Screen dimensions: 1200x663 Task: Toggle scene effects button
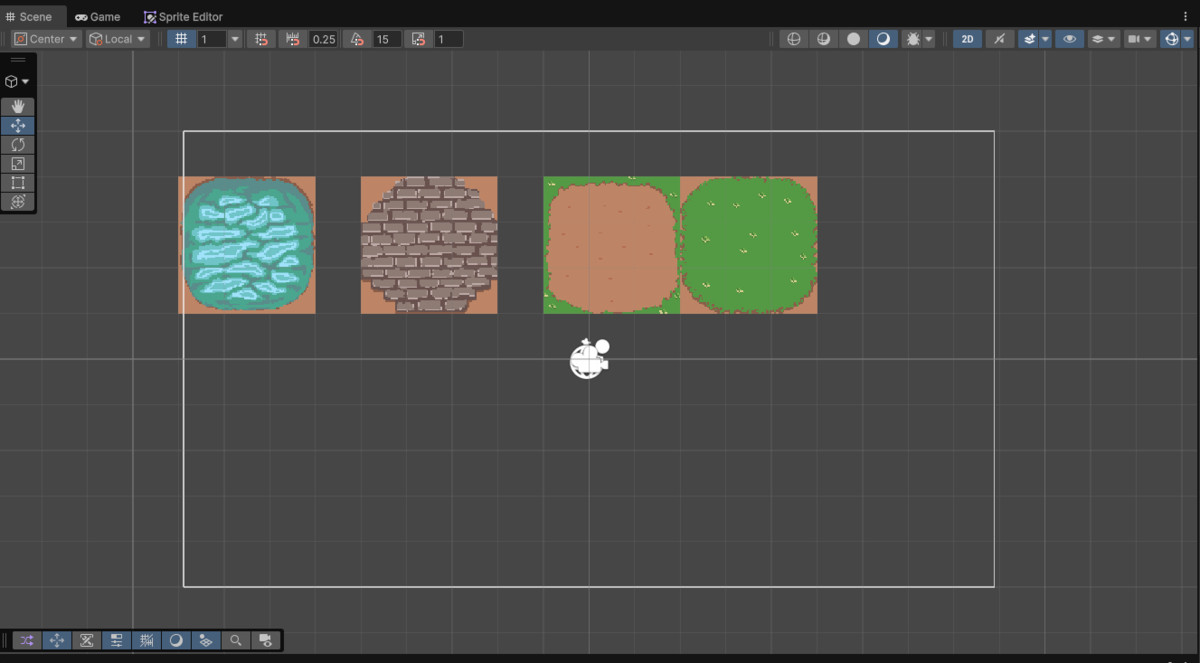coord(1029,39)
